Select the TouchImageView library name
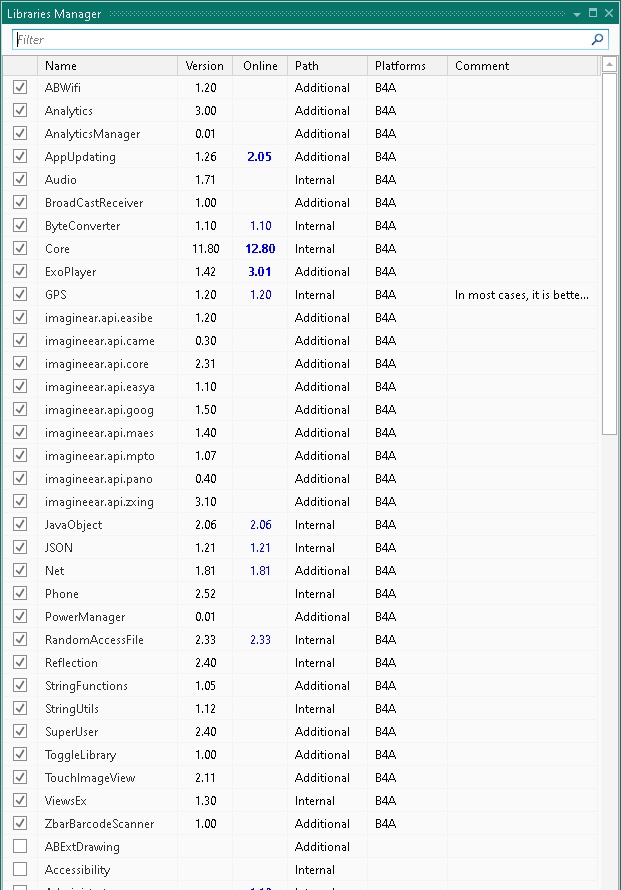The height and width of the screenshot is (890, 621). coord(90,778)
